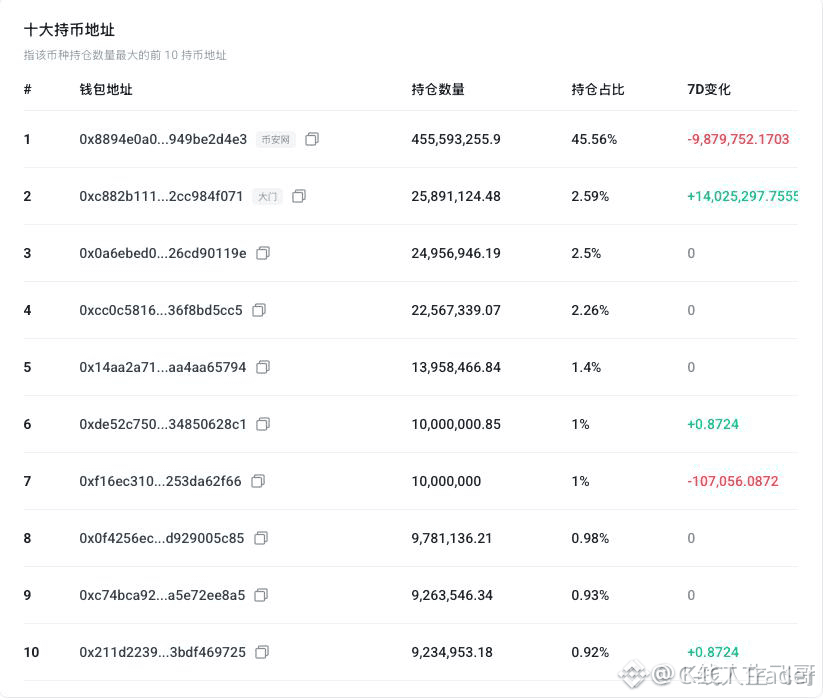Click the -9,879,752.1703 7D change value

[x=738, y=139]
